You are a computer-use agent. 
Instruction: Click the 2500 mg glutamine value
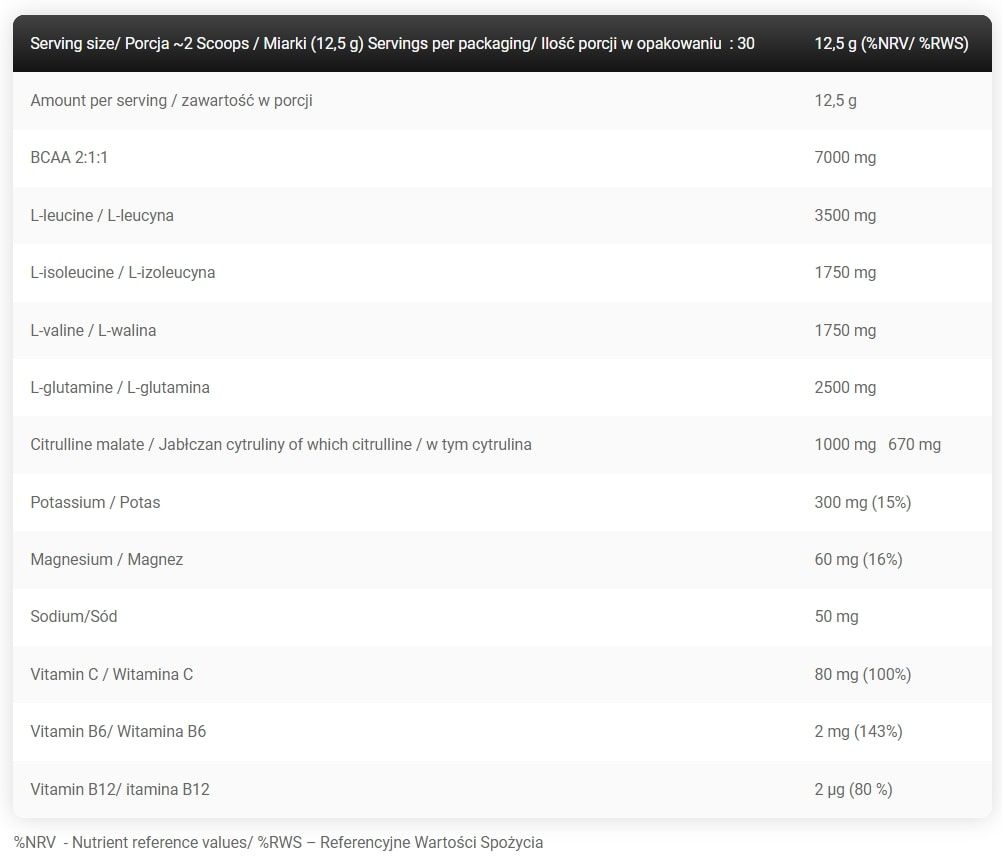point(845,387)
